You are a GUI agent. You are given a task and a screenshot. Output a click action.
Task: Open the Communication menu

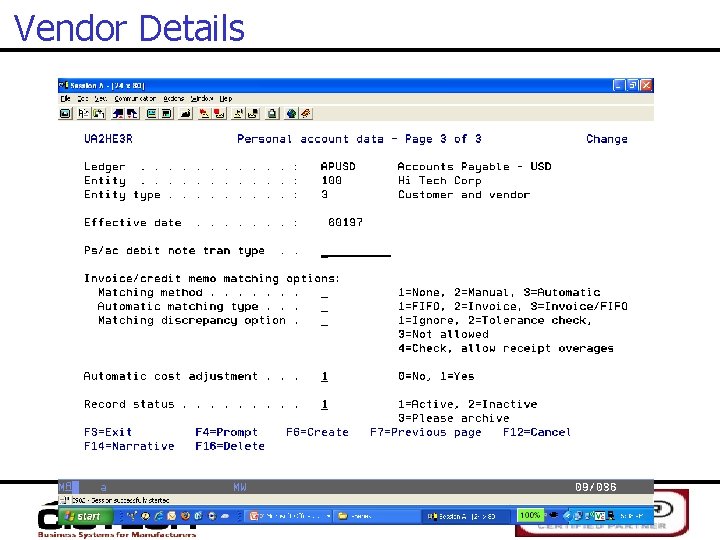point(135,99)
